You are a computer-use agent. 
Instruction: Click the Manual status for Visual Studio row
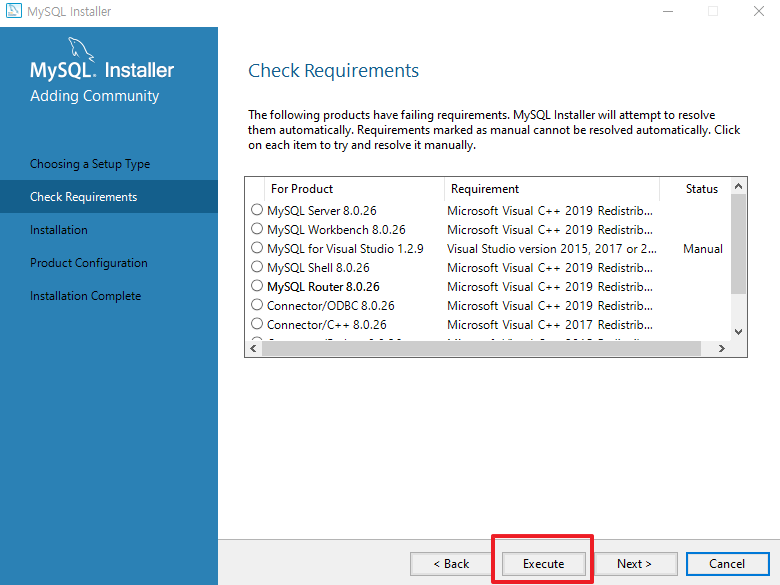702,249
